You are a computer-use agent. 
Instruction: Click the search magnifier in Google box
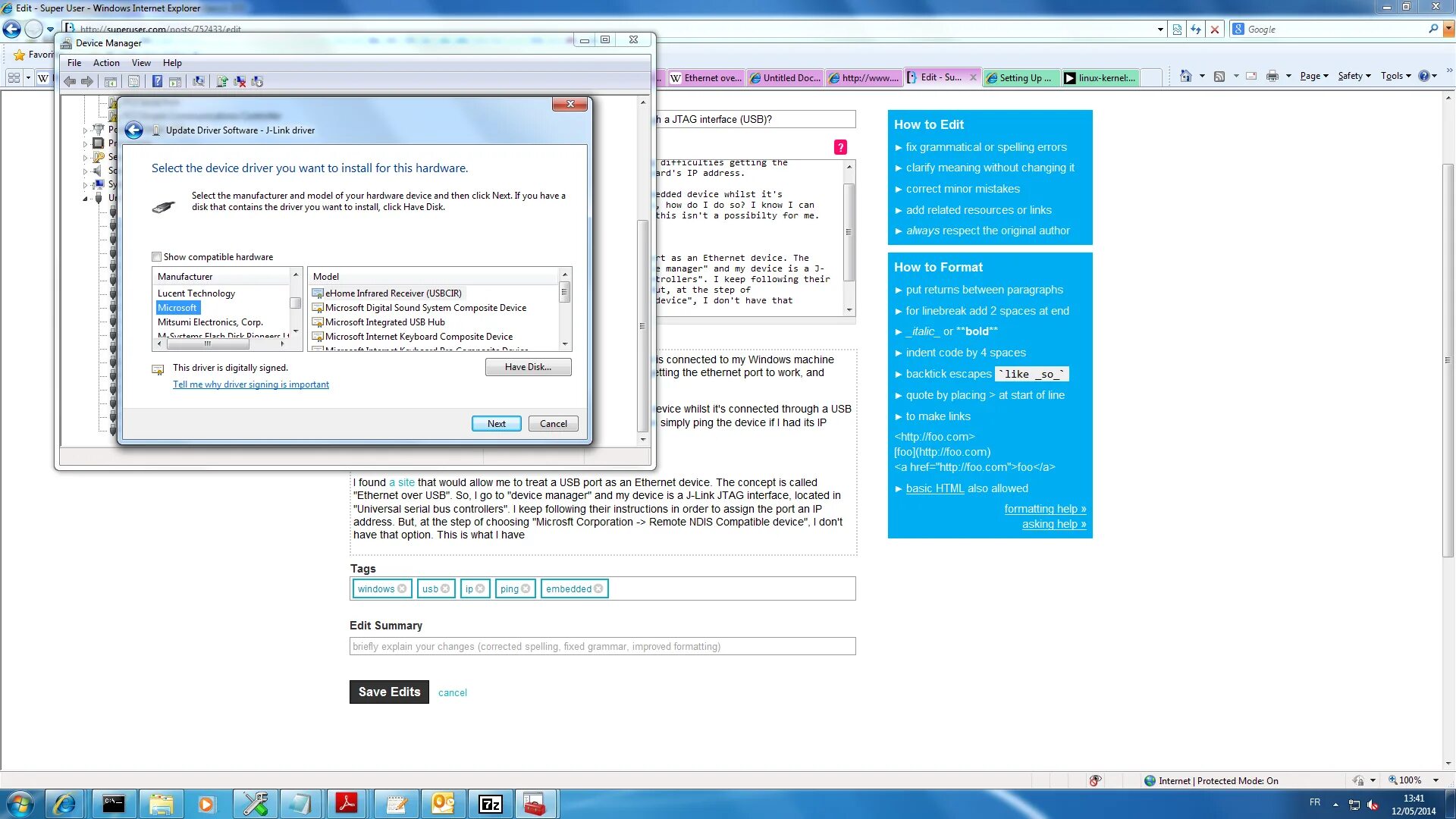click(x=1433, y=29)
